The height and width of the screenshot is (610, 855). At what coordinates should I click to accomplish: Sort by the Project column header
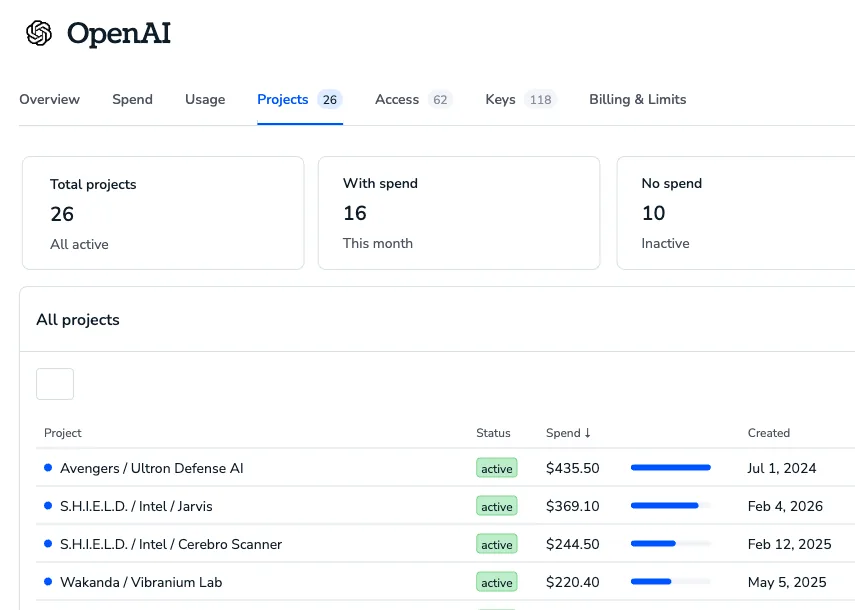[x=63, y=433]
